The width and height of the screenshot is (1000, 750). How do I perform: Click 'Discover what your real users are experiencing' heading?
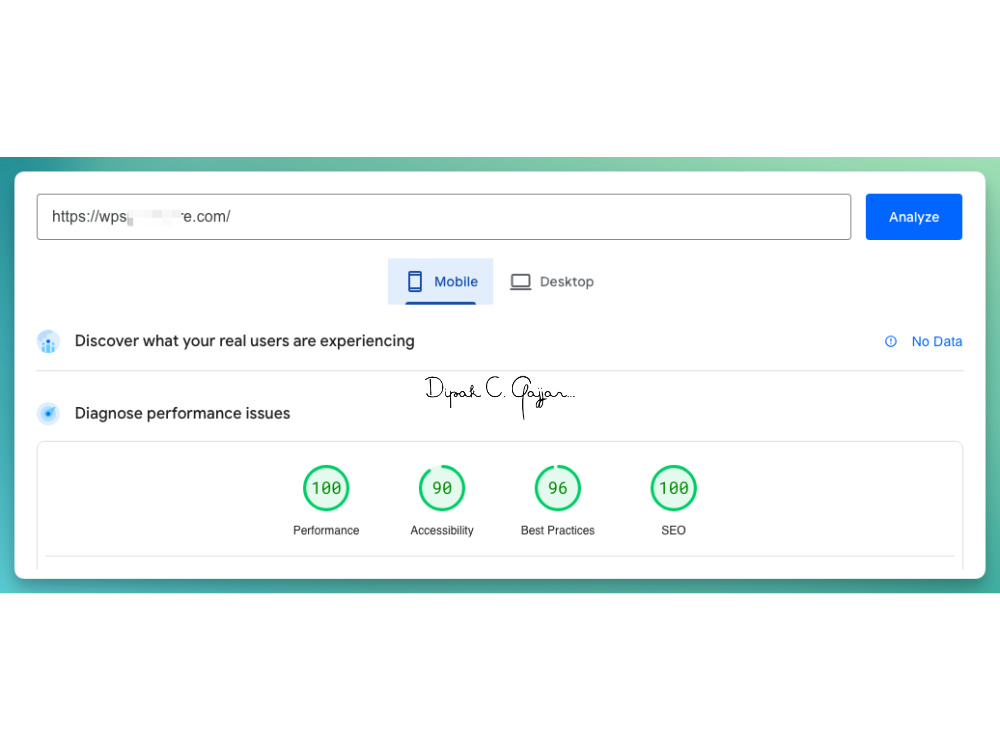point(244,341)
